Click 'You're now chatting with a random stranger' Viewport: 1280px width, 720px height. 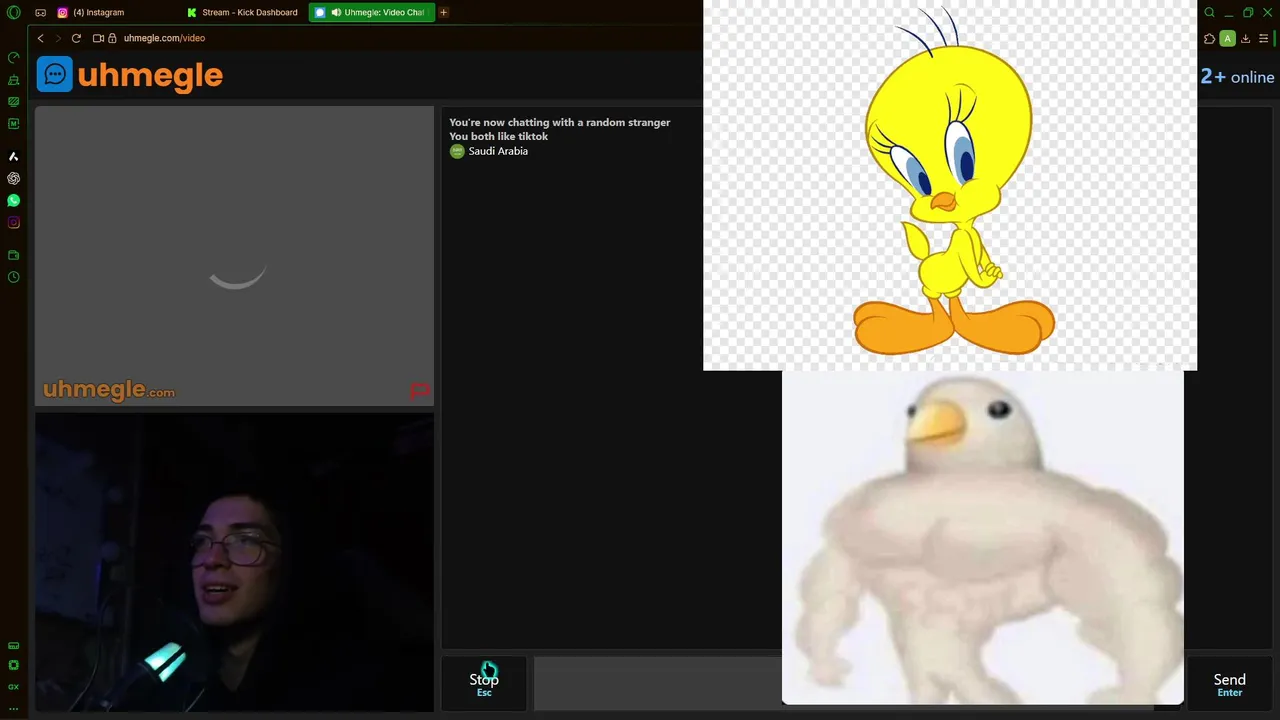(x=560, y=122)
